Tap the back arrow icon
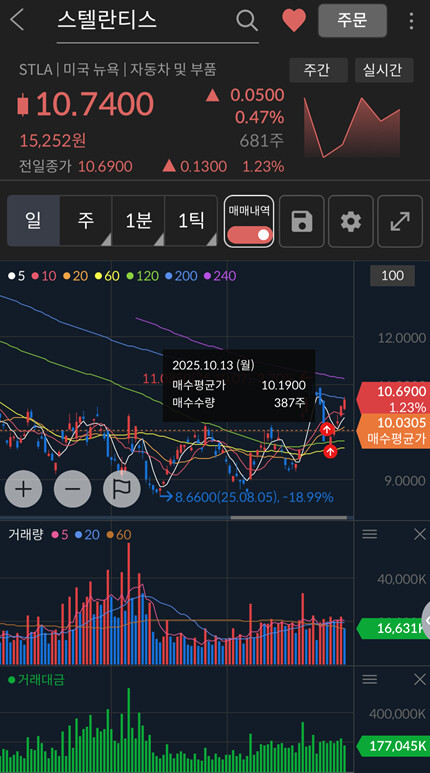This screenshot has height=773, width=430. coord(17,20)
